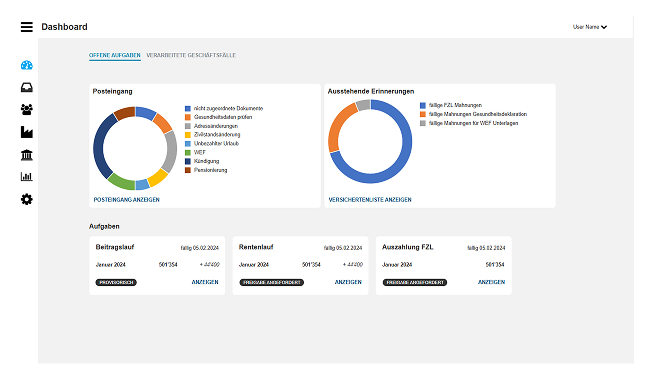Click the 'fällige Mahnungen für WEF Unterlagen' legend label
Screen dimensions: 650x380
pos(473,123)
